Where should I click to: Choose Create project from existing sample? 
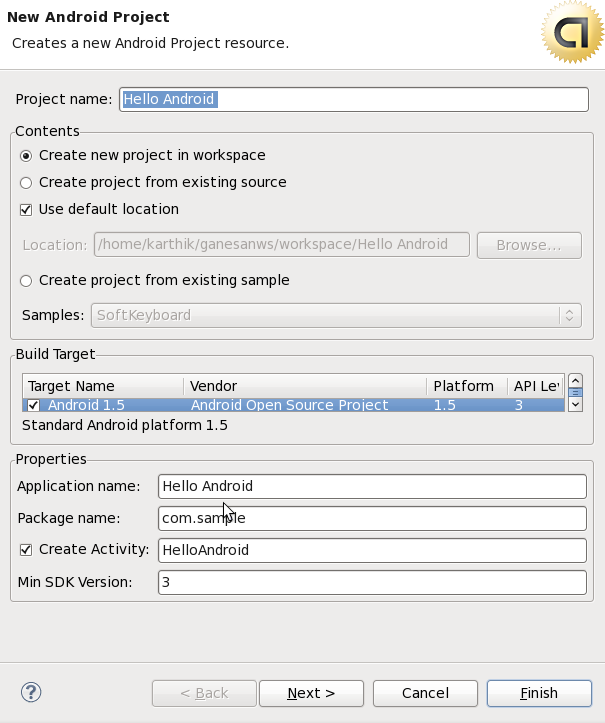pyautogui.click(x=27, y=281)
